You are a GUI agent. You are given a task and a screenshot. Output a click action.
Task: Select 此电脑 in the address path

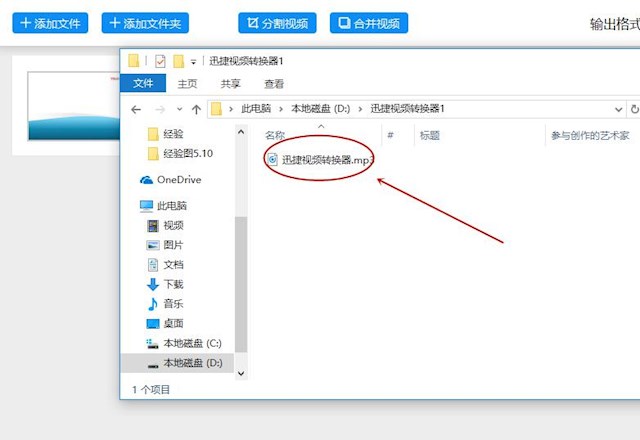[256, 109]
